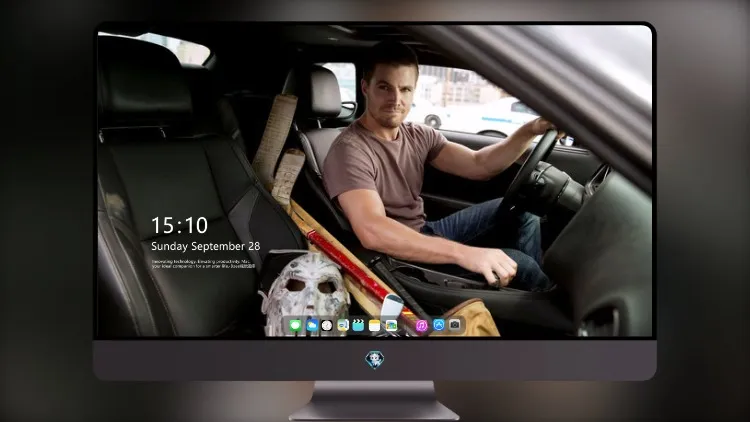Open the Weather app in dock
Screen dimensions: 750x422
312,326
